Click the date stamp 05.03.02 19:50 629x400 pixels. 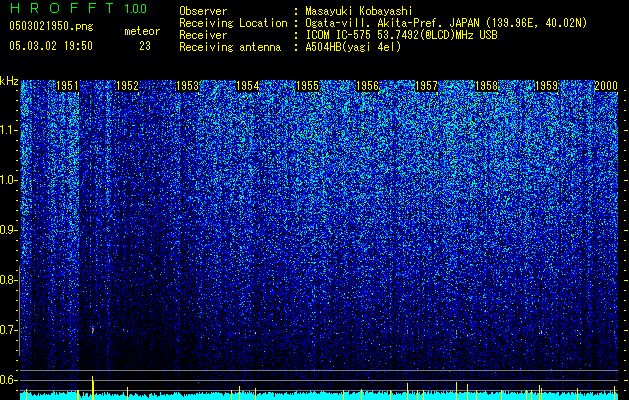coord(51,46)
